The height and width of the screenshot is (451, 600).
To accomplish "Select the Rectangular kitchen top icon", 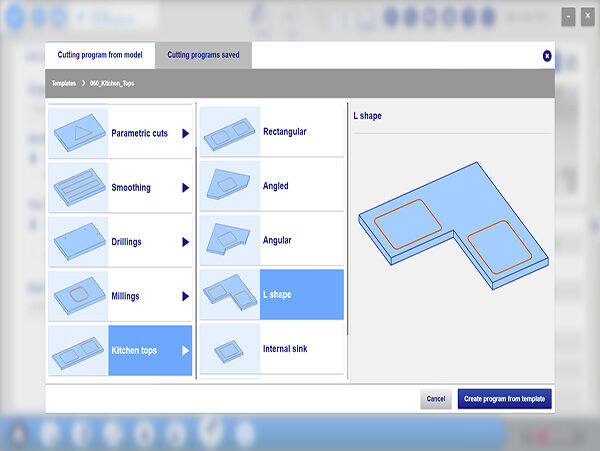I will tap(230, 132).
